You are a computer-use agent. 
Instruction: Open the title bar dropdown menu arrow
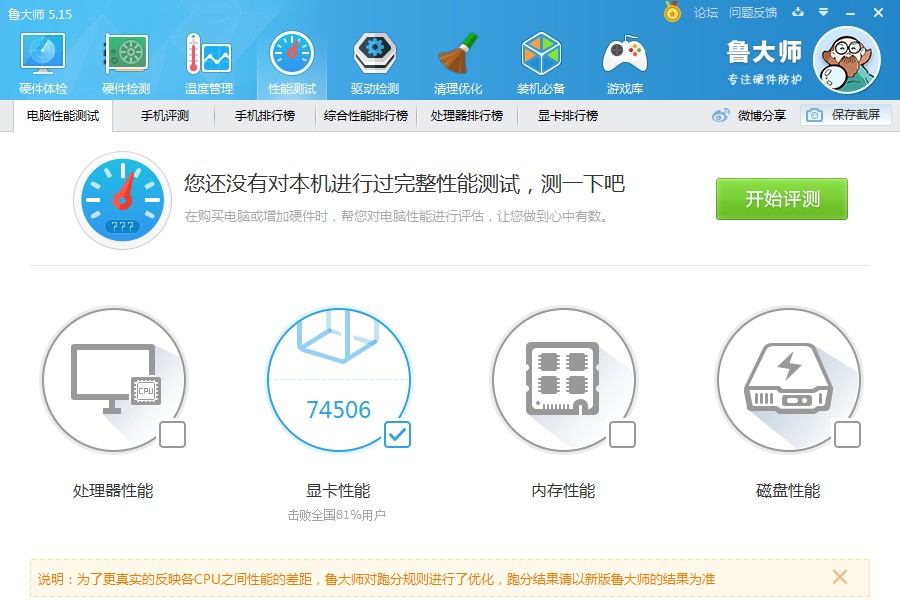coord(823,12)
